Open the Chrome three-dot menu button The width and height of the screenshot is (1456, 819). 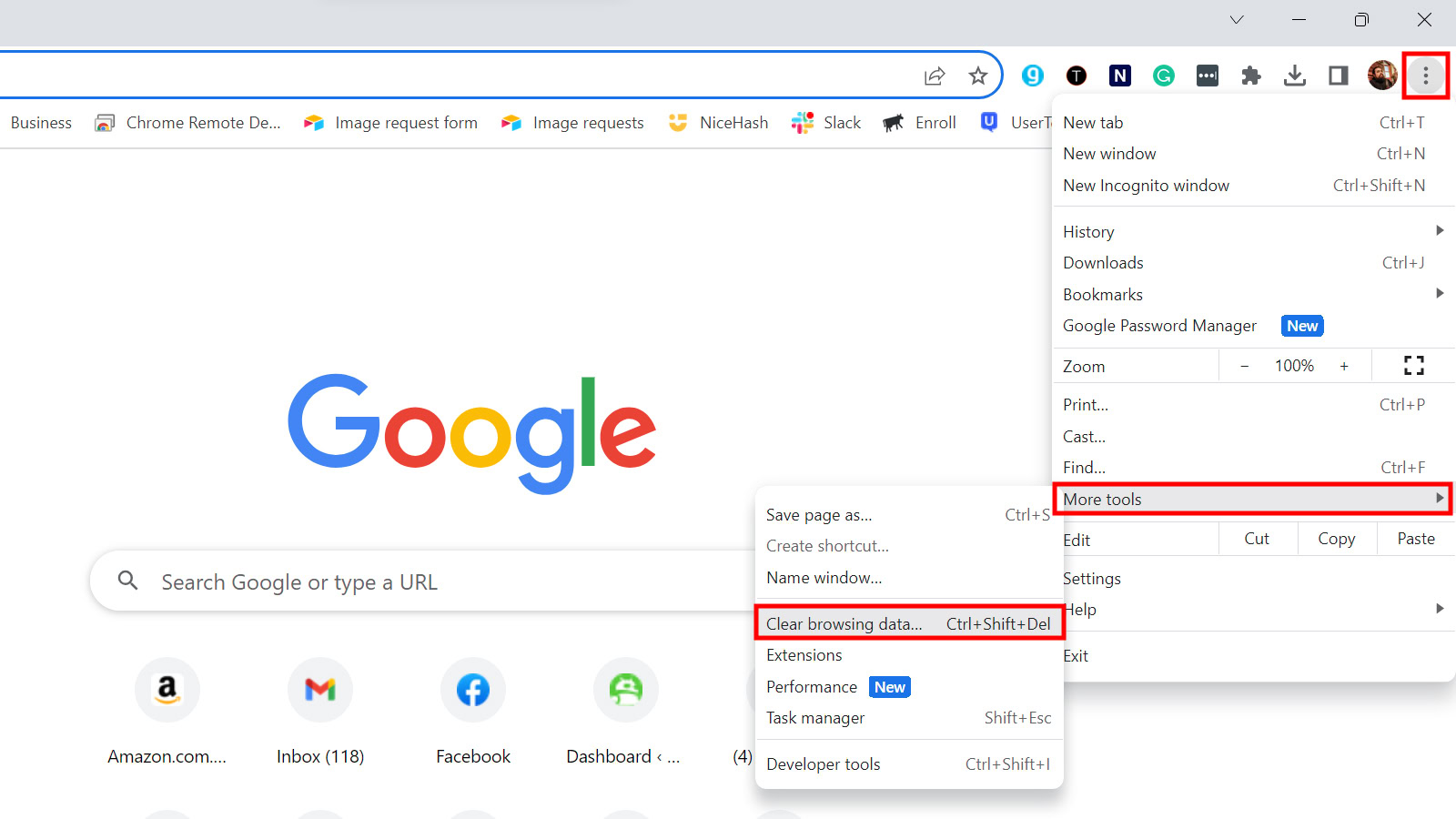pos(1425,76)
